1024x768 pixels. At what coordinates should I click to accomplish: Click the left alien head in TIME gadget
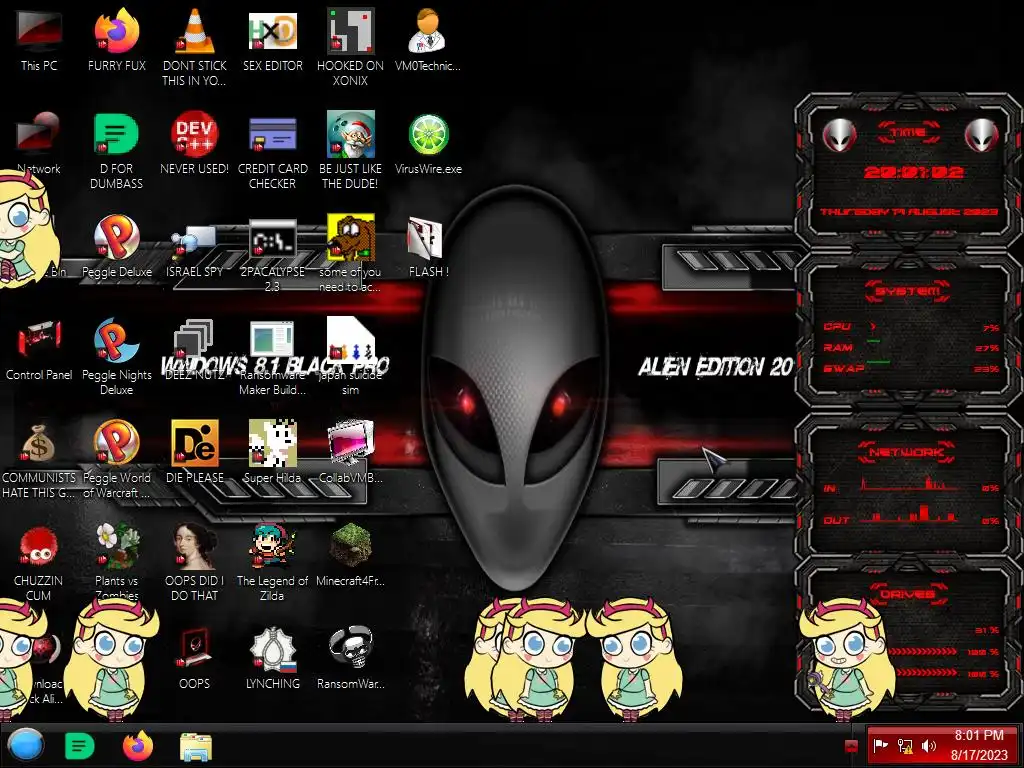pyautogui.click(x=839, y=135)
